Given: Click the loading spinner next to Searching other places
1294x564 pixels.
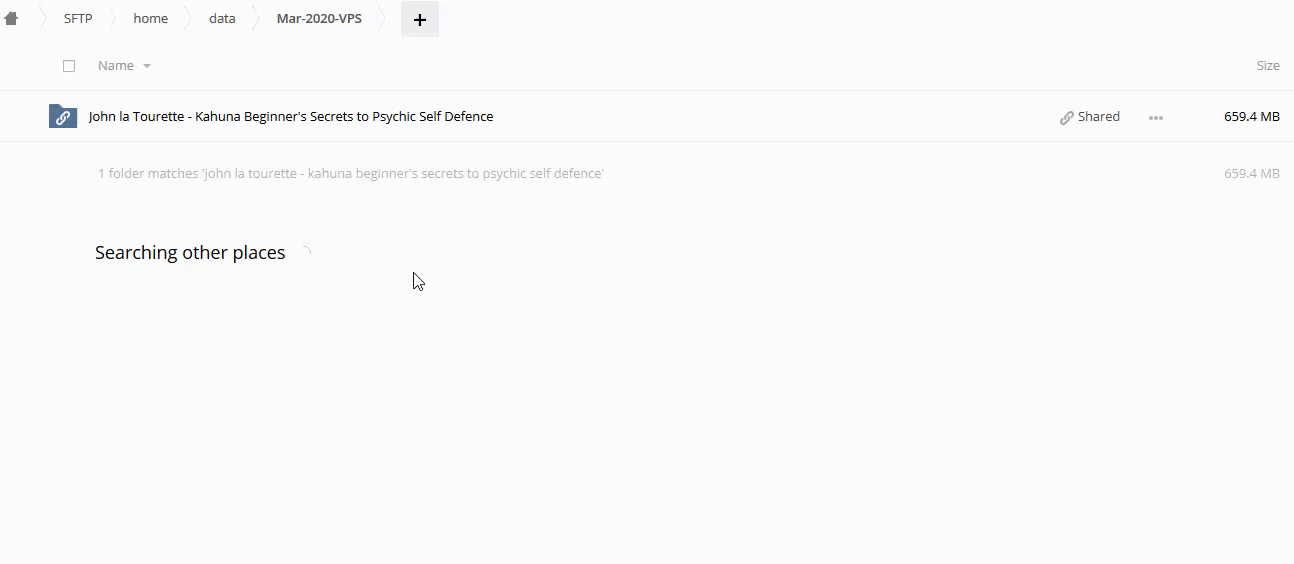Looking at the screenshot, I should coord(305,253).
